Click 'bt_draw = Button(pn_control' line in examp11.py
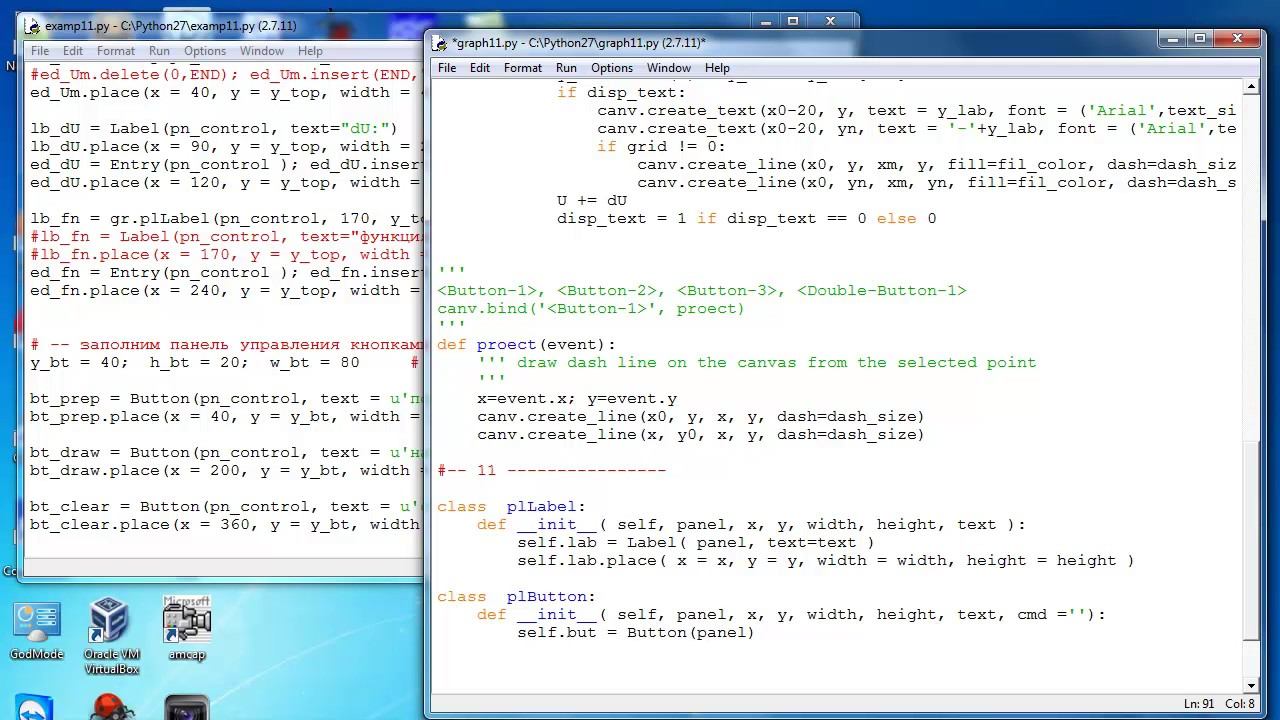The image size is (1280, 720). pos(226,453)
